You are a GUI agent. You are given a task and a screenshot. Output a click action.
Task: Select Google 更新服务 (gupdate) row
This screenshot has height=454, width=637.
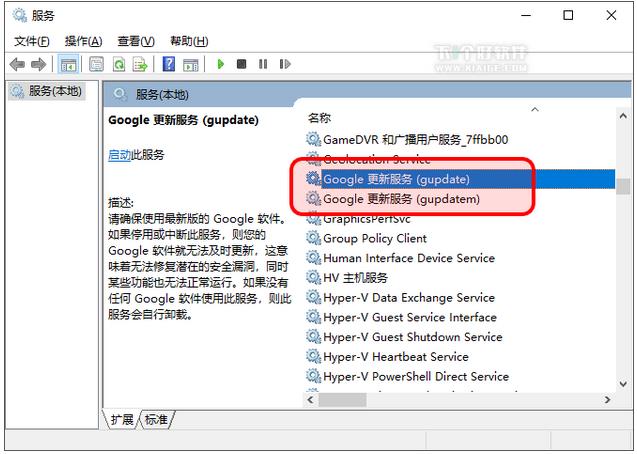(x=460, y=179)
